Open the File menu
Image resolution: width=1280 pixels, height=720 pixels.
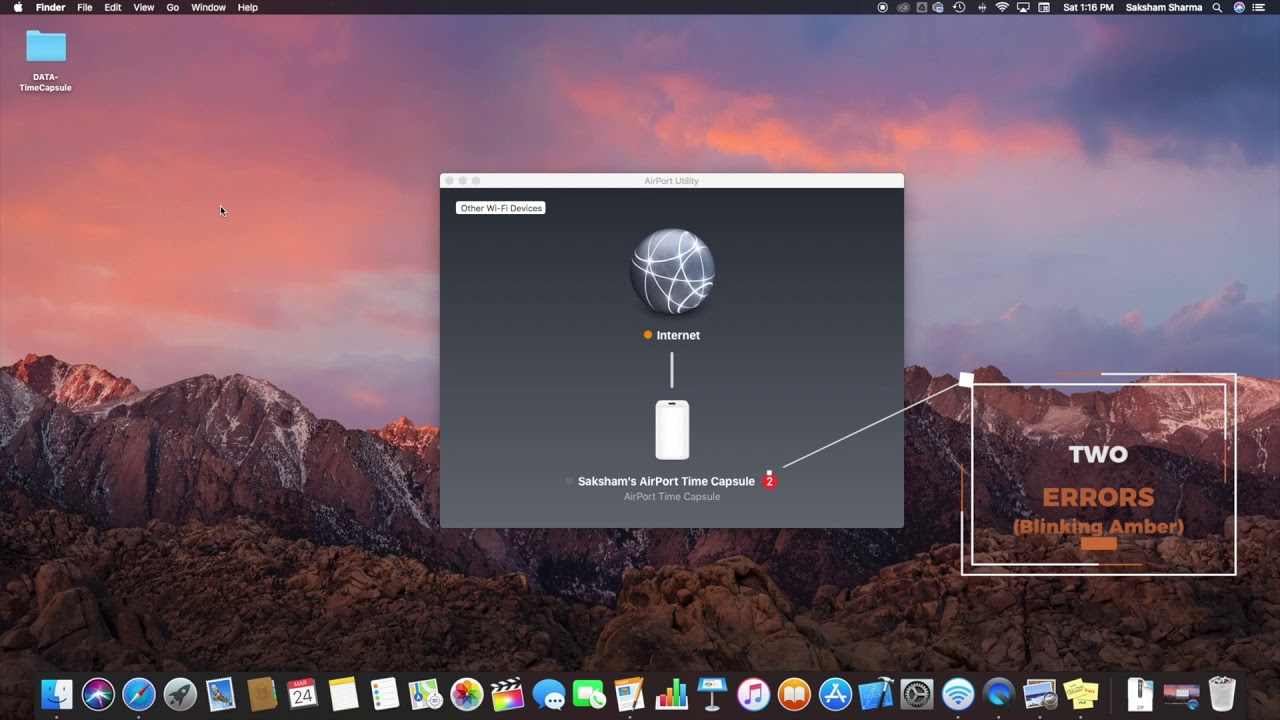pos(85,7)
